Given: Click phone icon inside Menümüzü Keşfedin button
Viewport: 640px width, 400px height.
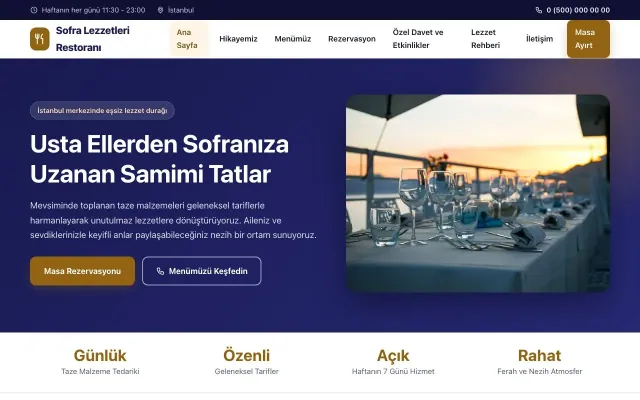Looking at the screenshot, I should 160,271.
